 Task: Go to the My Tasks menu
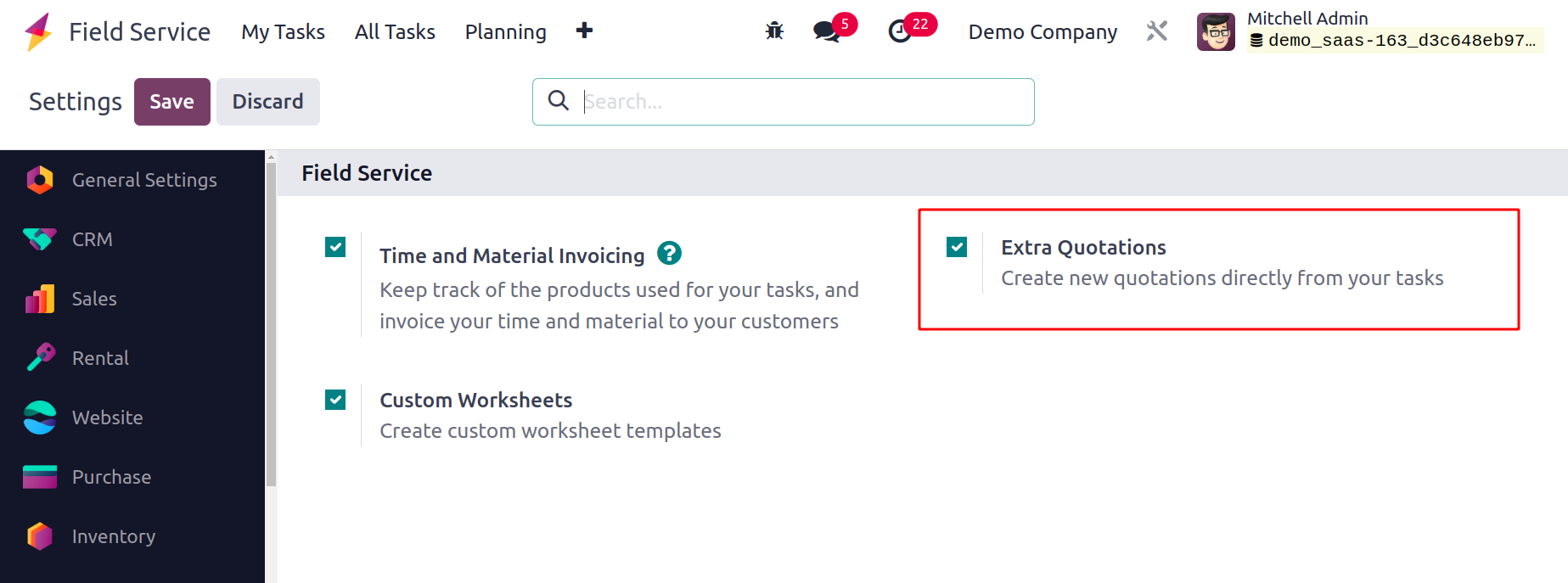tap(283, 32)
